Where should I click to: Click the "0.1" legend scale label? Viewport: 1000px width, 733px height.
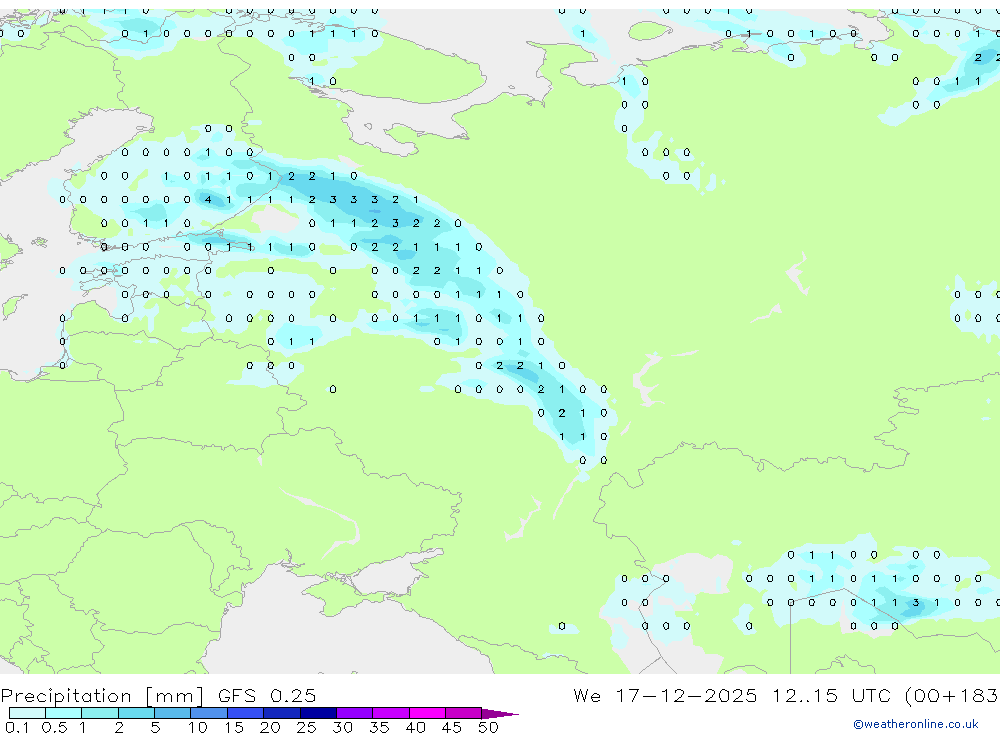[x=17, y=727]
